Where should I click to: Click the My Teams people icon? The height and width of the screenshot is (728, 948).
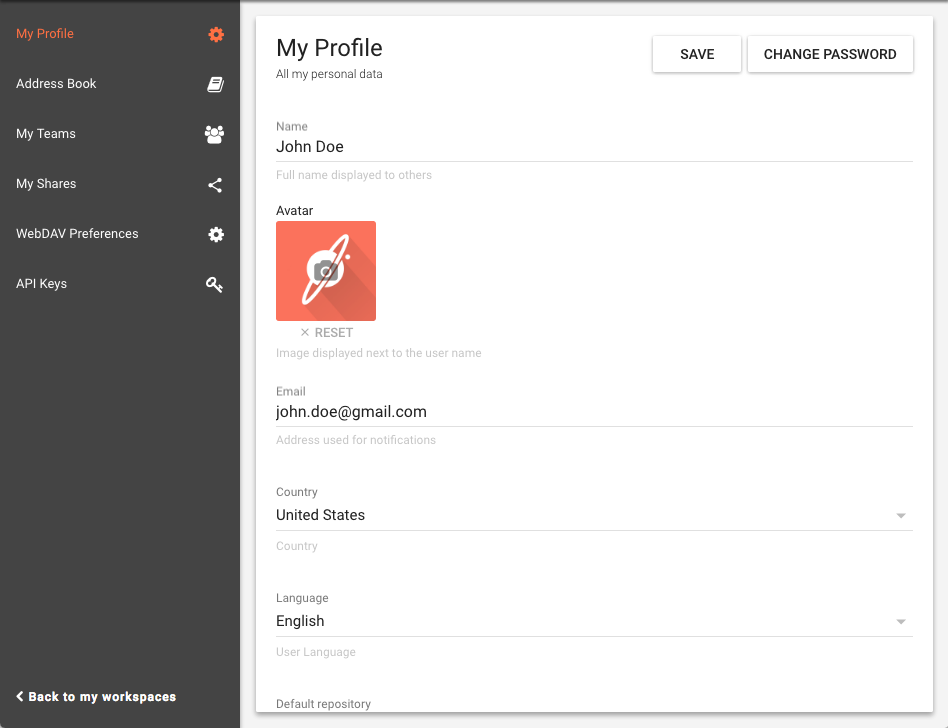point(214,135)
